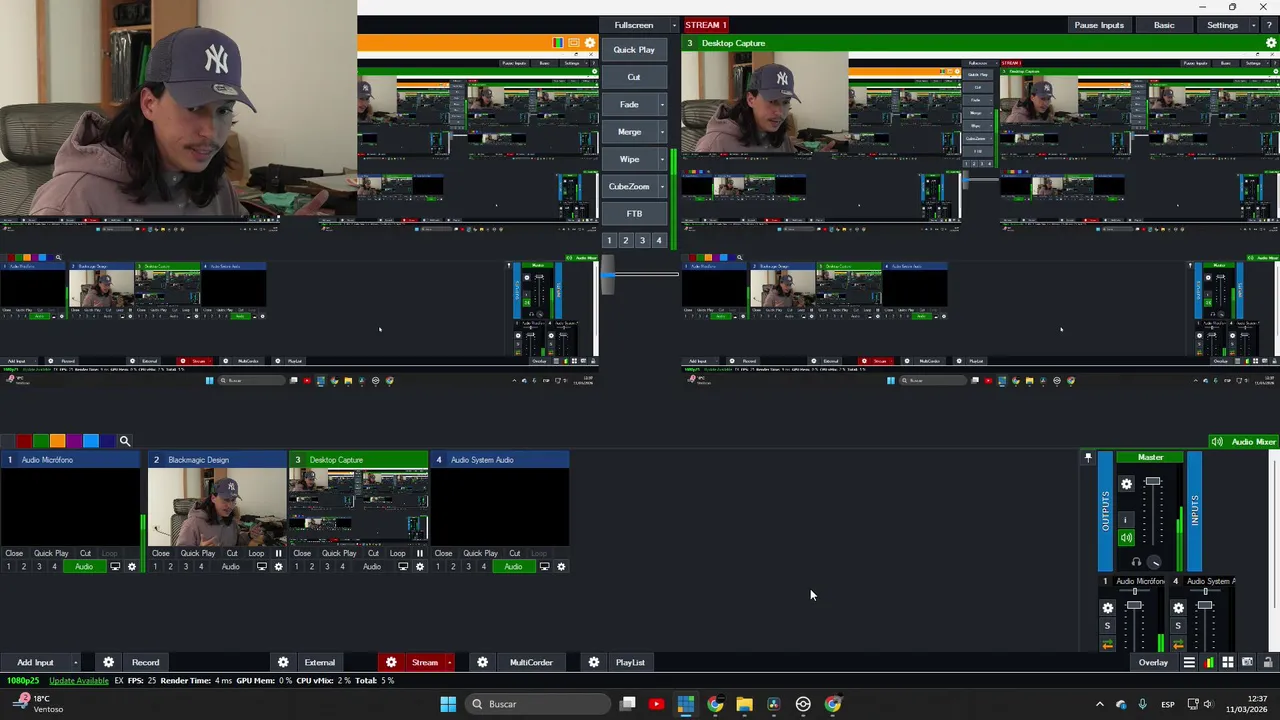
Task: Select overlay 1 in transition panel
Action: [x=609, y=240]
